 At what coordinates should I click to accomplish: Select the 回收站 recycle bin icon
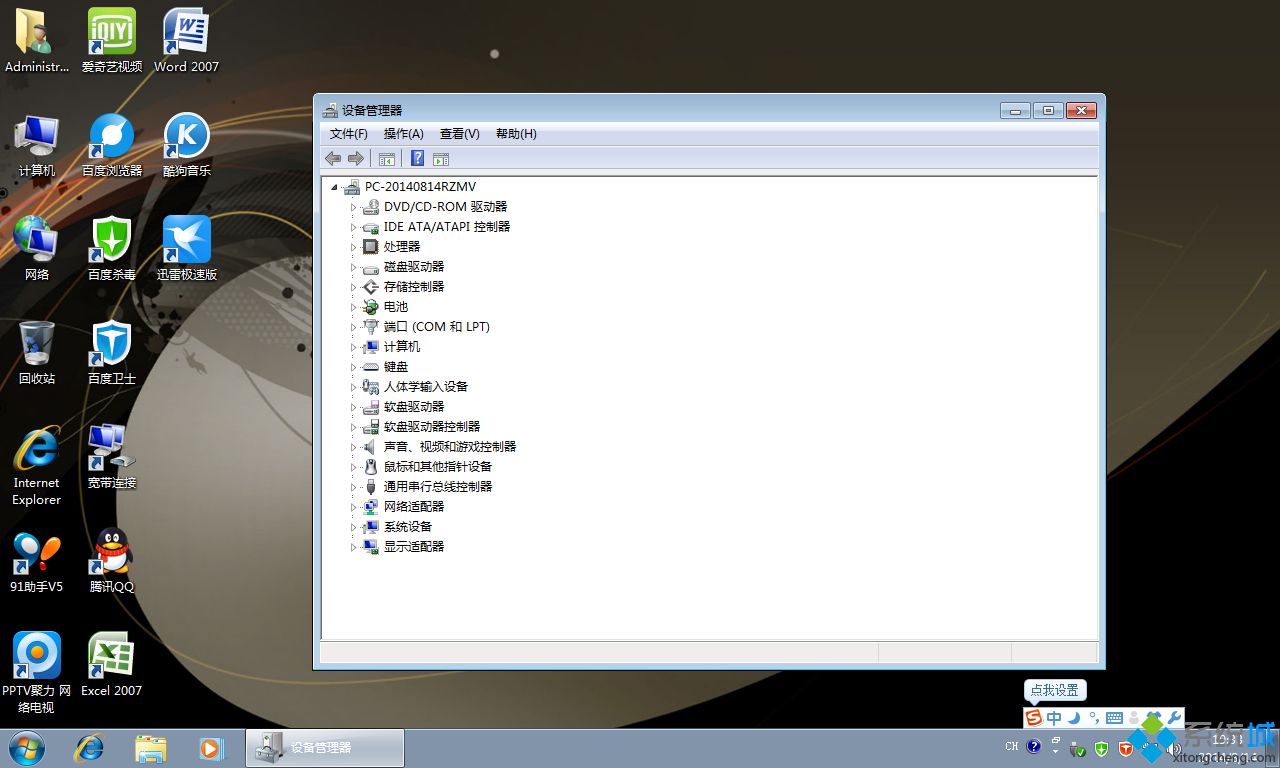37,353
